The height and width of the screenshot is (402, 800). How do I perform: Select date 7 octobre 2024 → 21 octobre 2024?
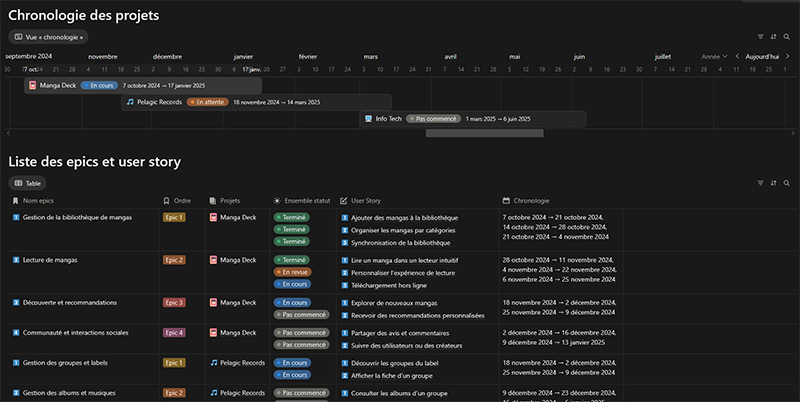click(553, 217)
